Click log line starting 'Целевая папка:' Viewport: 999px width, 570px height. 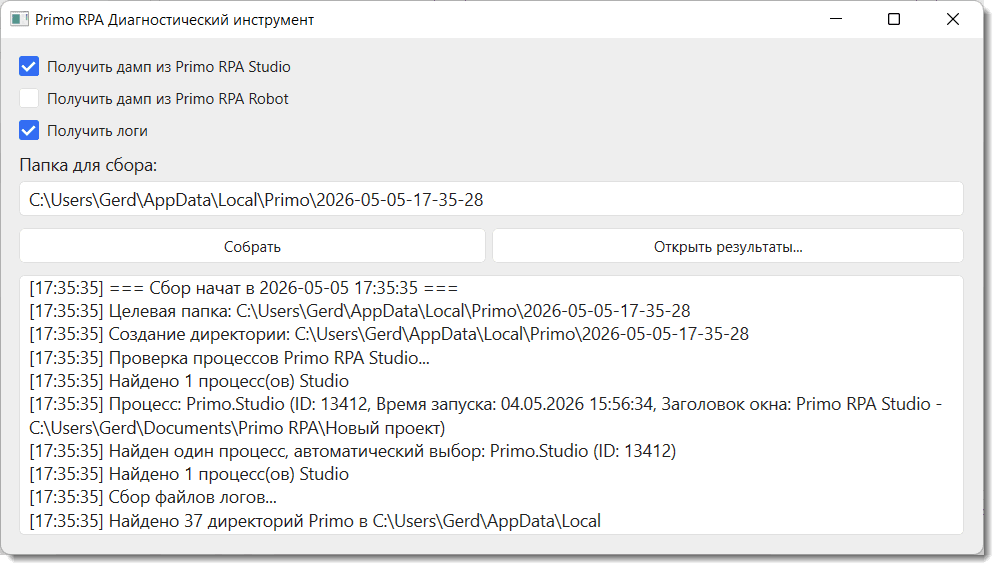360,311
